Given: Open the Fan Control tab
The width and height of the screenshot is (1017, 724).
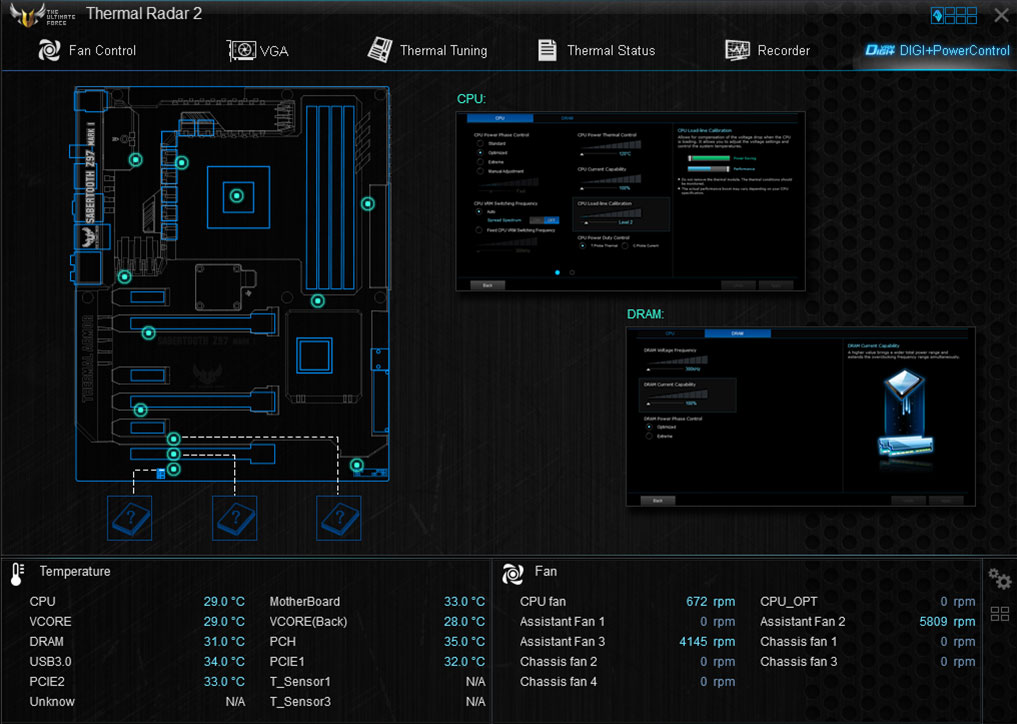Looking at the screenshot, I should (x=87, y=50).
